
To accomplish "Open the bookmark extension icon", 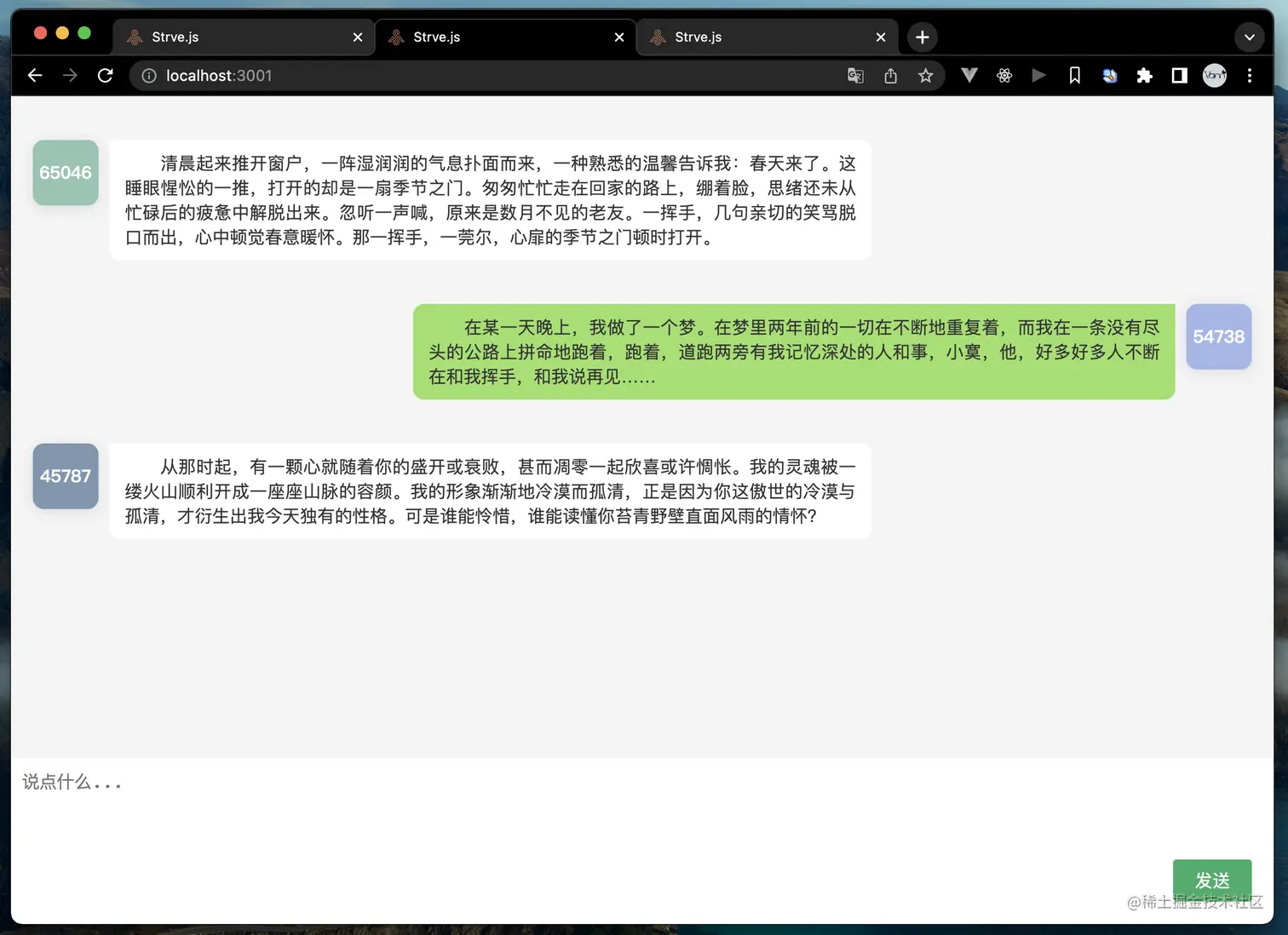I will coord(1075,76).
